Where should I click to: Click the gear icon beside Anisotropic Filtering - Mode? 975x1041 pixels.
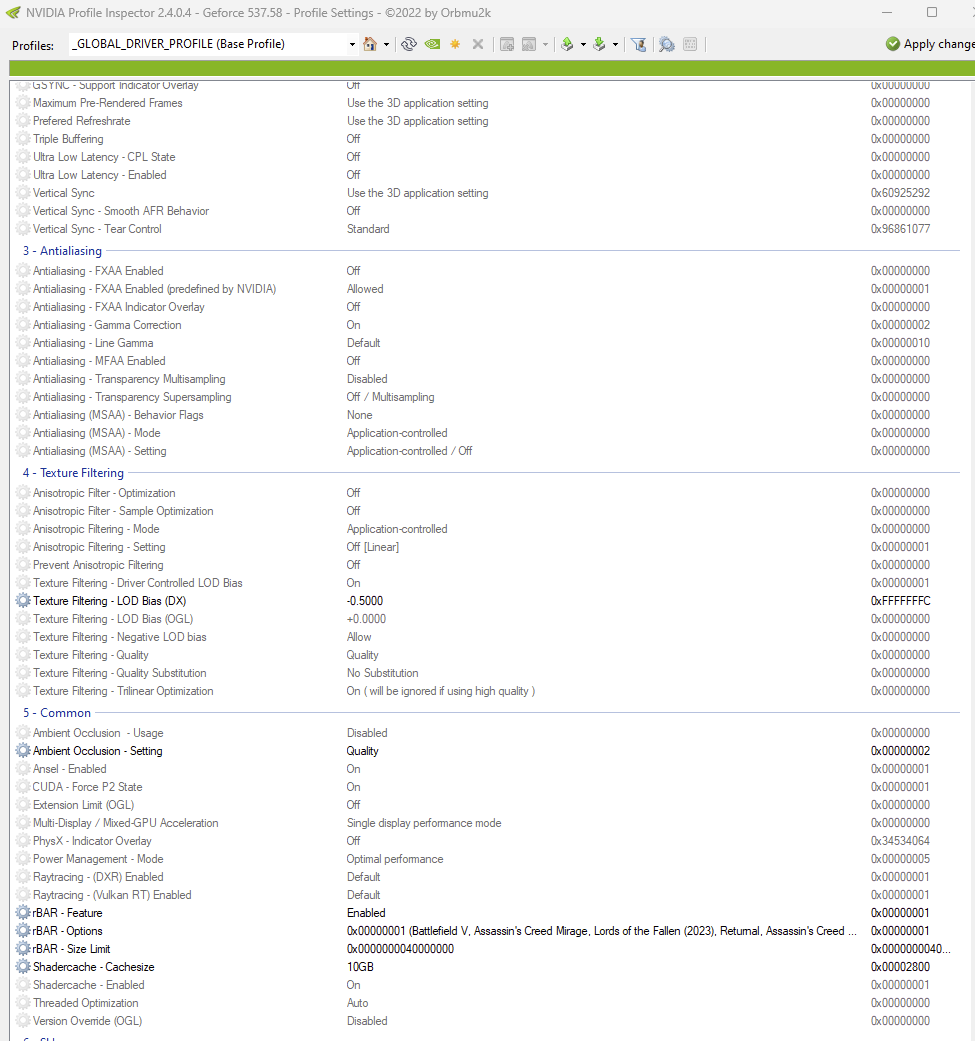pyautogui.click(x=23, y=529)
